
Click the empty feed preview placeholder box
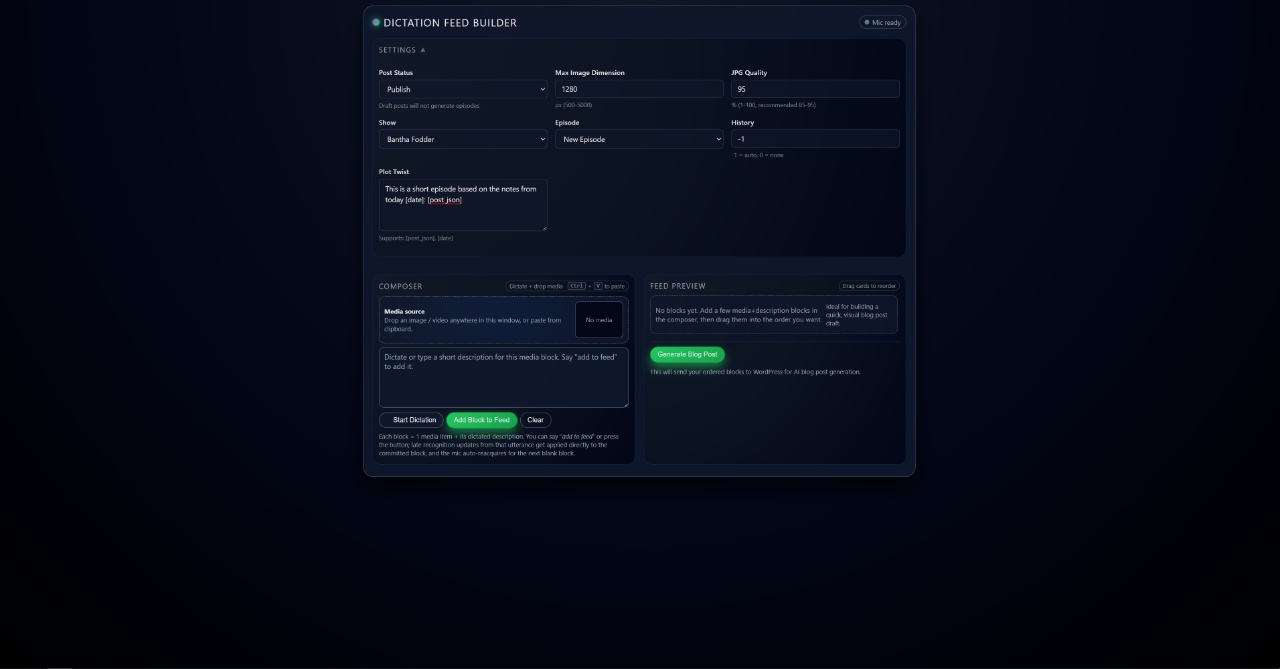[x=774, y=315]
